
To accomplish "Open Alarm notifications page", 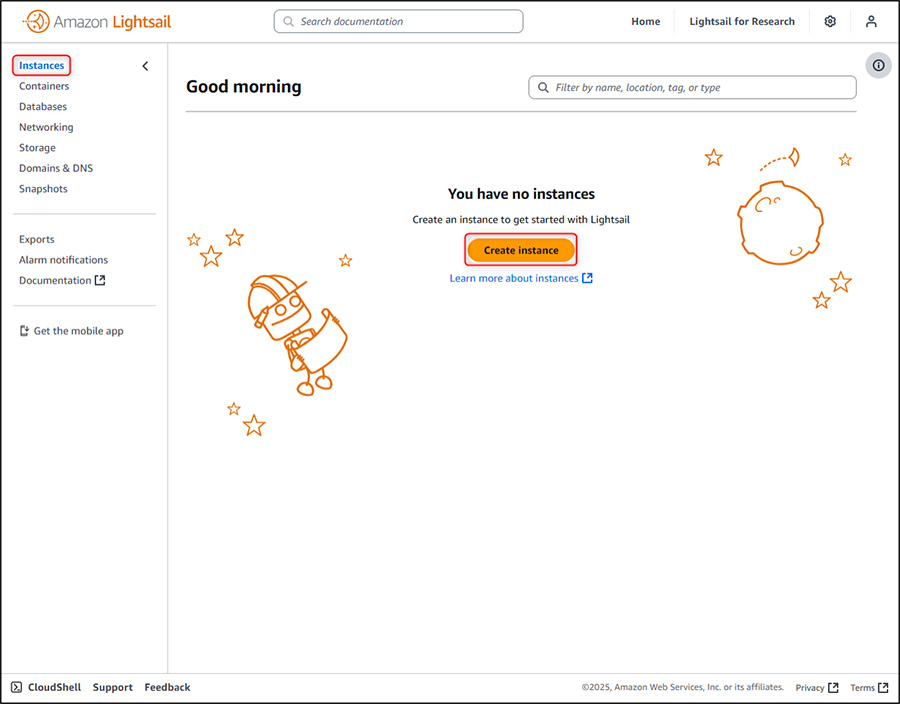I will [63, 259].
